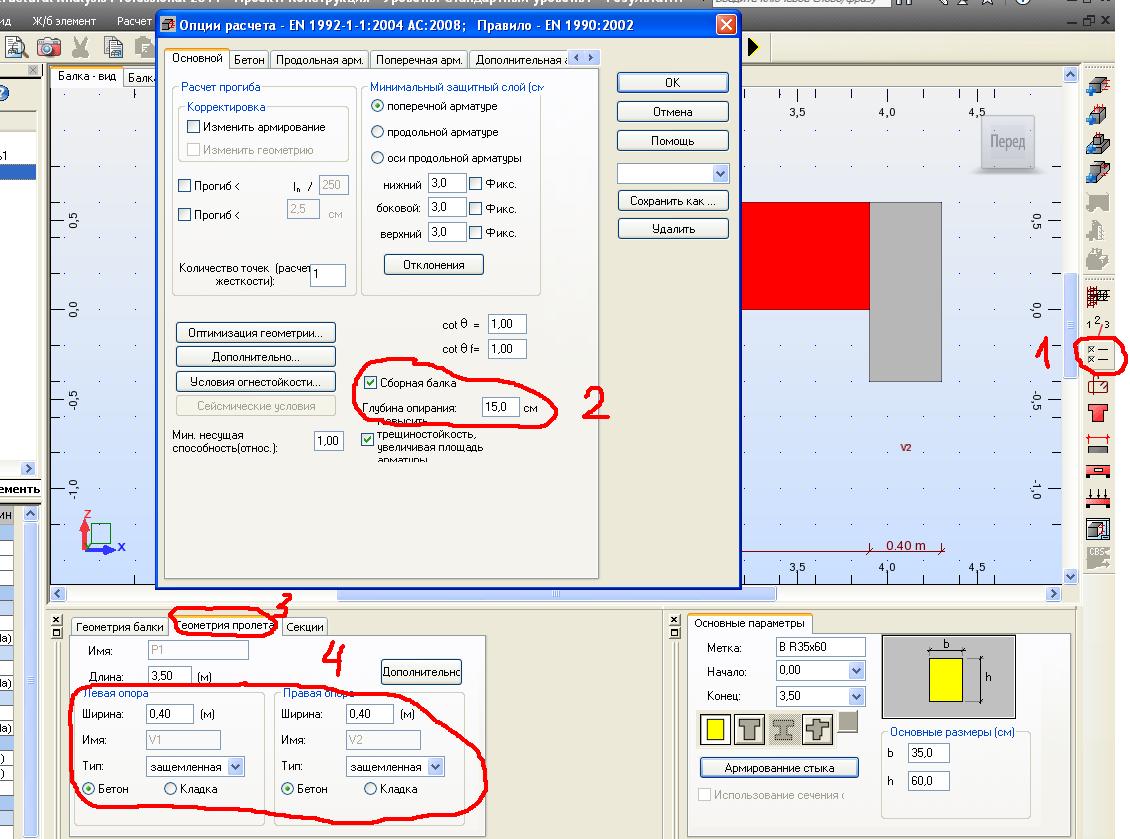Open the 'Секции' tab

305,627
